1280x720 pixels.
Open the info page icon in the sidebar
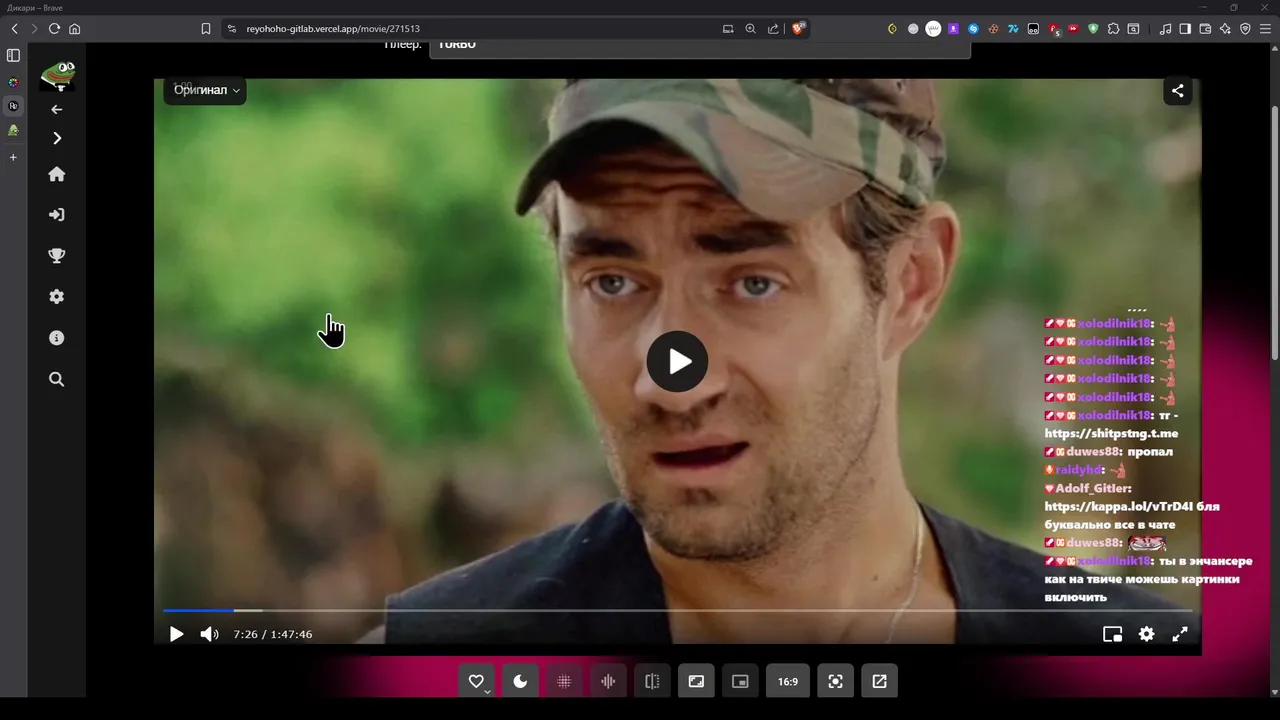(x=57, y=338)
